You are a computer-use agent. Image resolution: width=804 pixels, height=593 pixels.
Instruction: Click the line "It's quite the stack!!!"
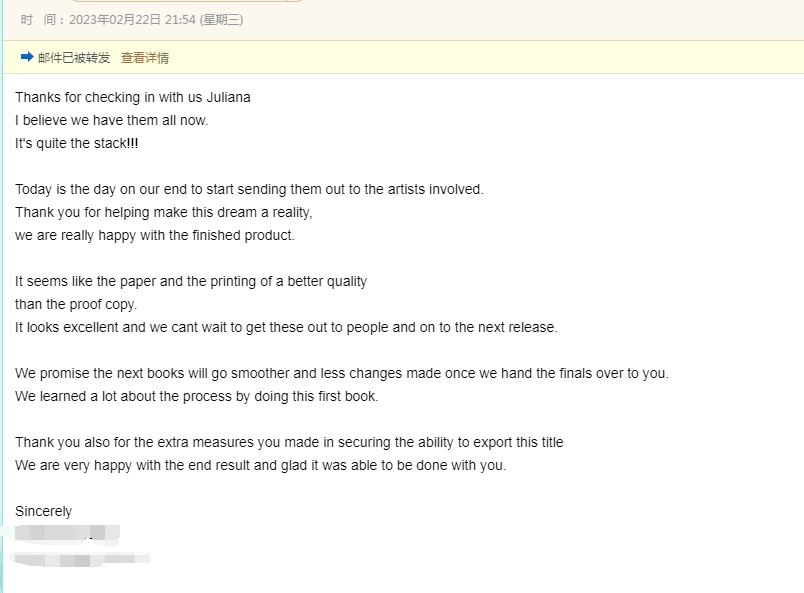click(x=76, y=144)
